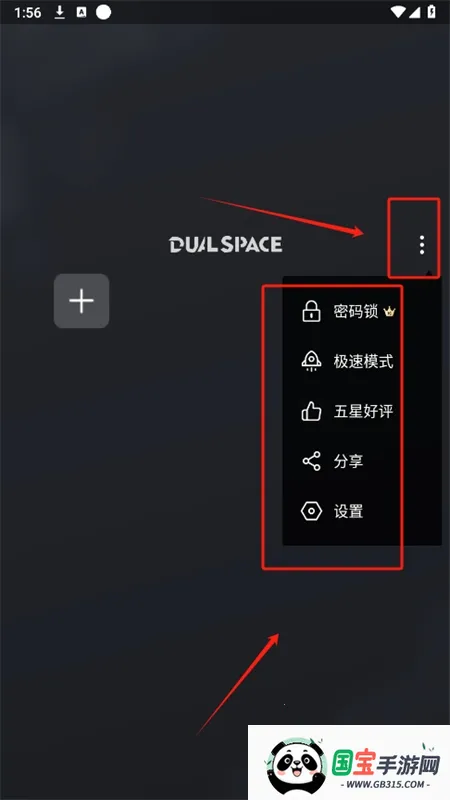Select 极速模式 menu entry
This screenshot has width=450, height=800.
(x=362, y=361)
